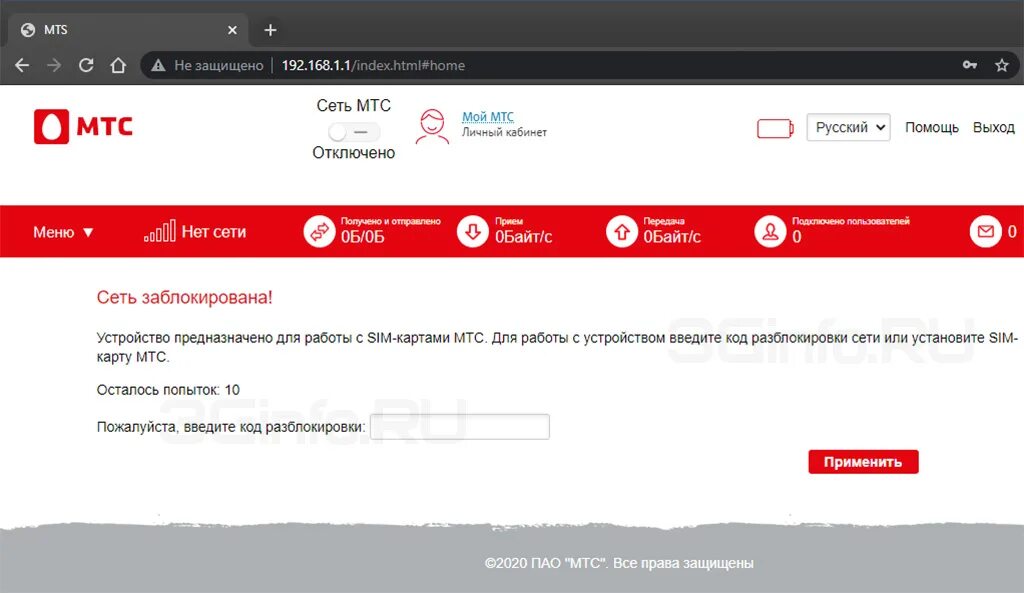Click the Нет сети status text
Image resolution: width=1024 pixels, height=593 pixels.
[214, 232]
